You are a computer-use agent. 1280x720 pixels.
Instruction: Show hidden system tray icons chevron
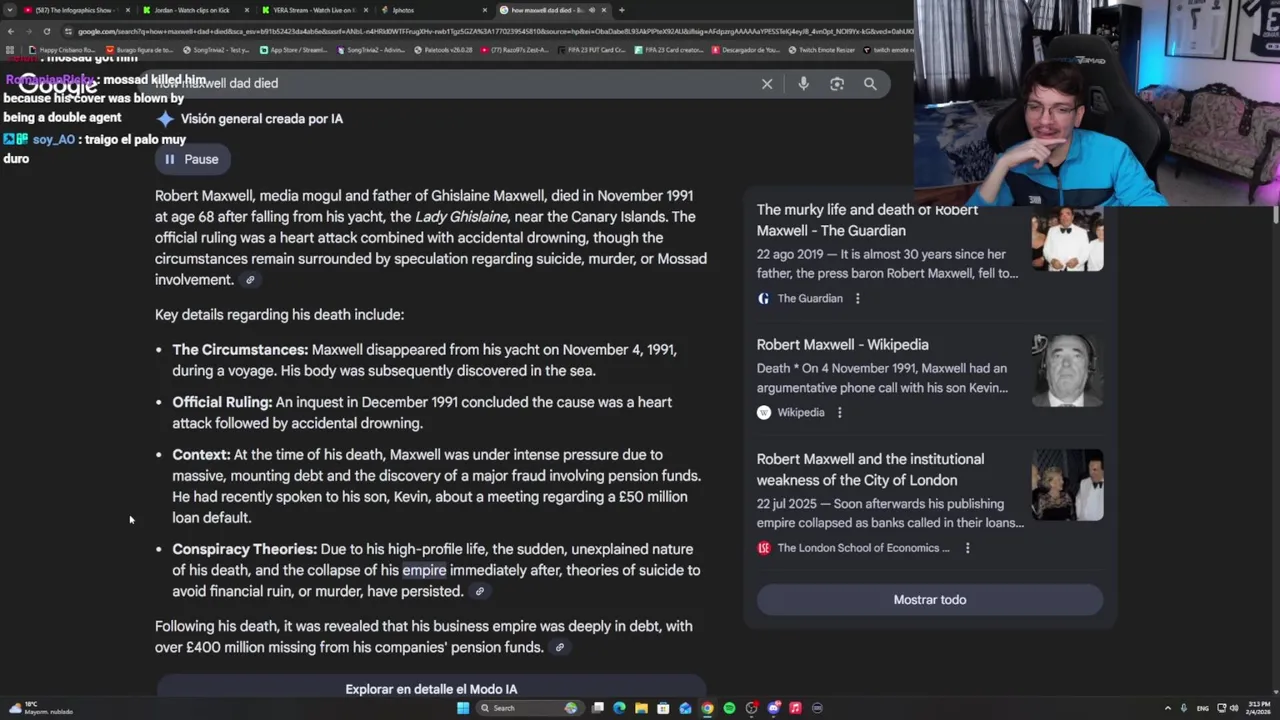coord(1167,708)
